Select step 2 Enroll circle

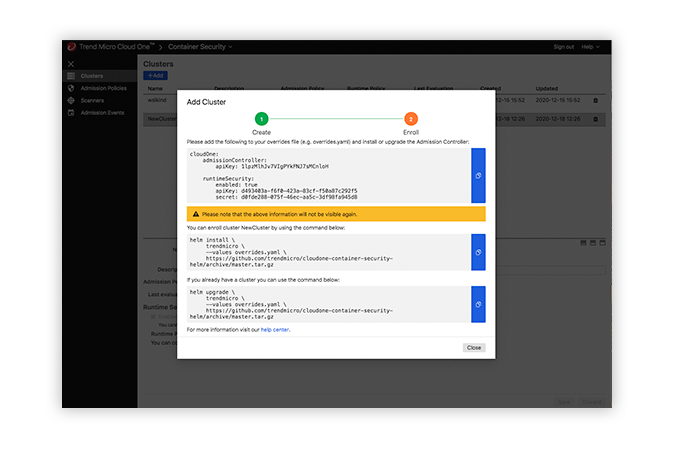tap(411, 119)
